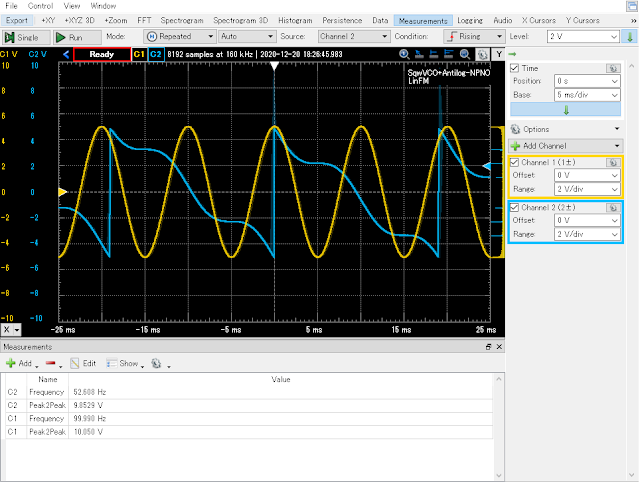Click the white trigger position marker atop plot
The height and width of the screenshot is (483, 640).
pyautogui.click(x=274, y=66)
